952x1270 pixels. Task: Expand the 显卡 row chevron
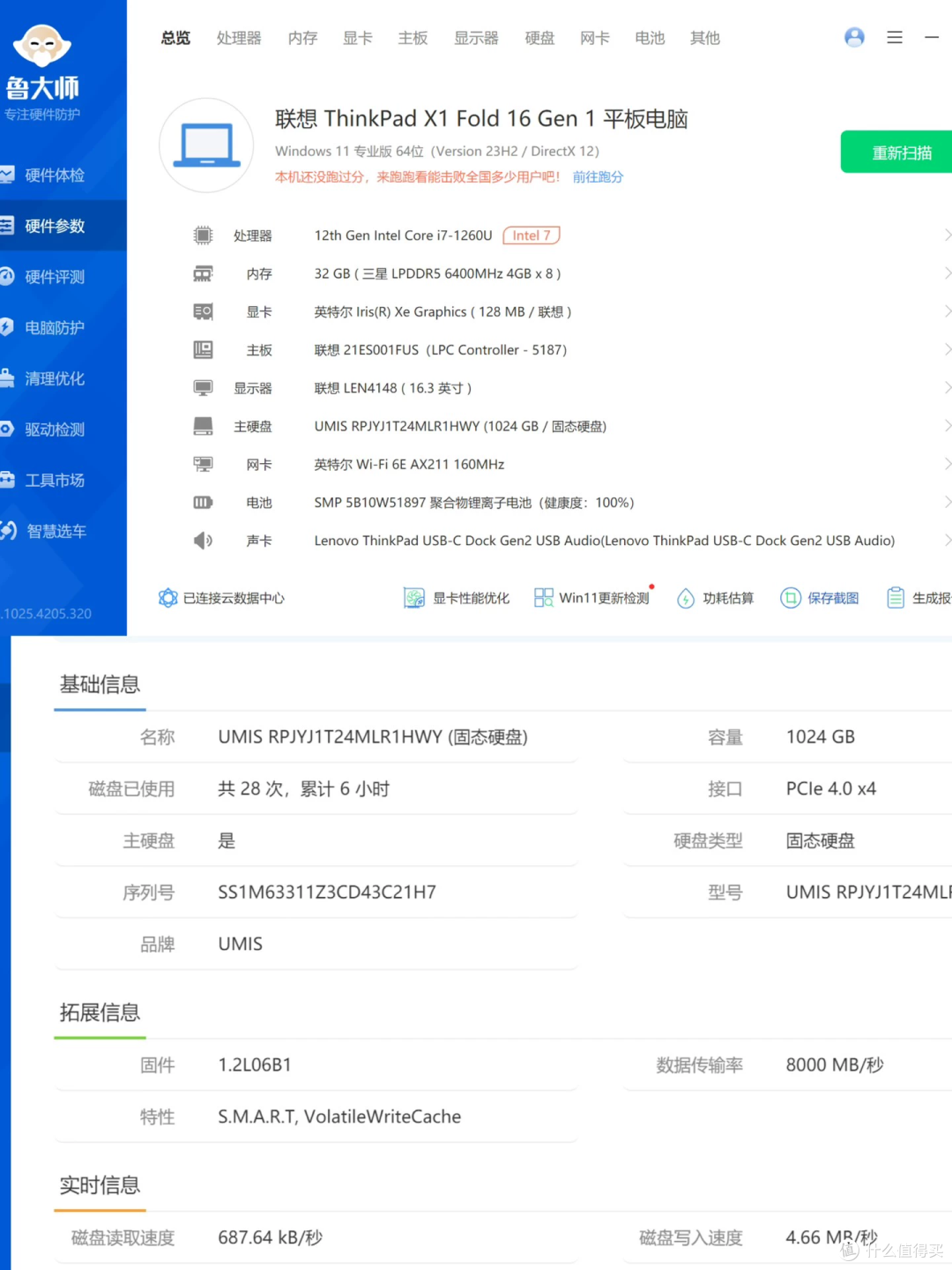947,311
